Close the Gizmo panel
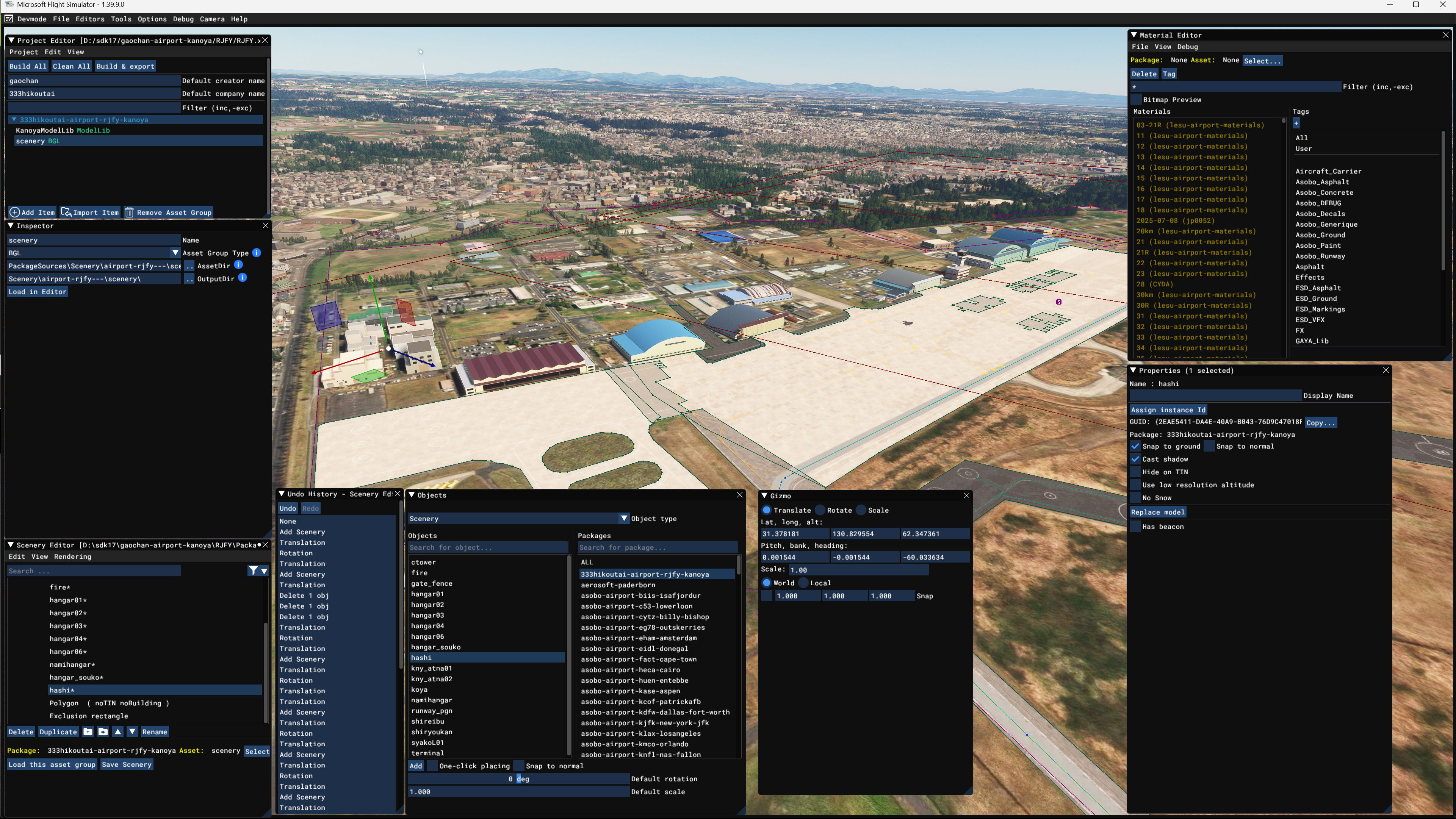The height and width of the screenshot is (819, 1456). coord(966,496)
